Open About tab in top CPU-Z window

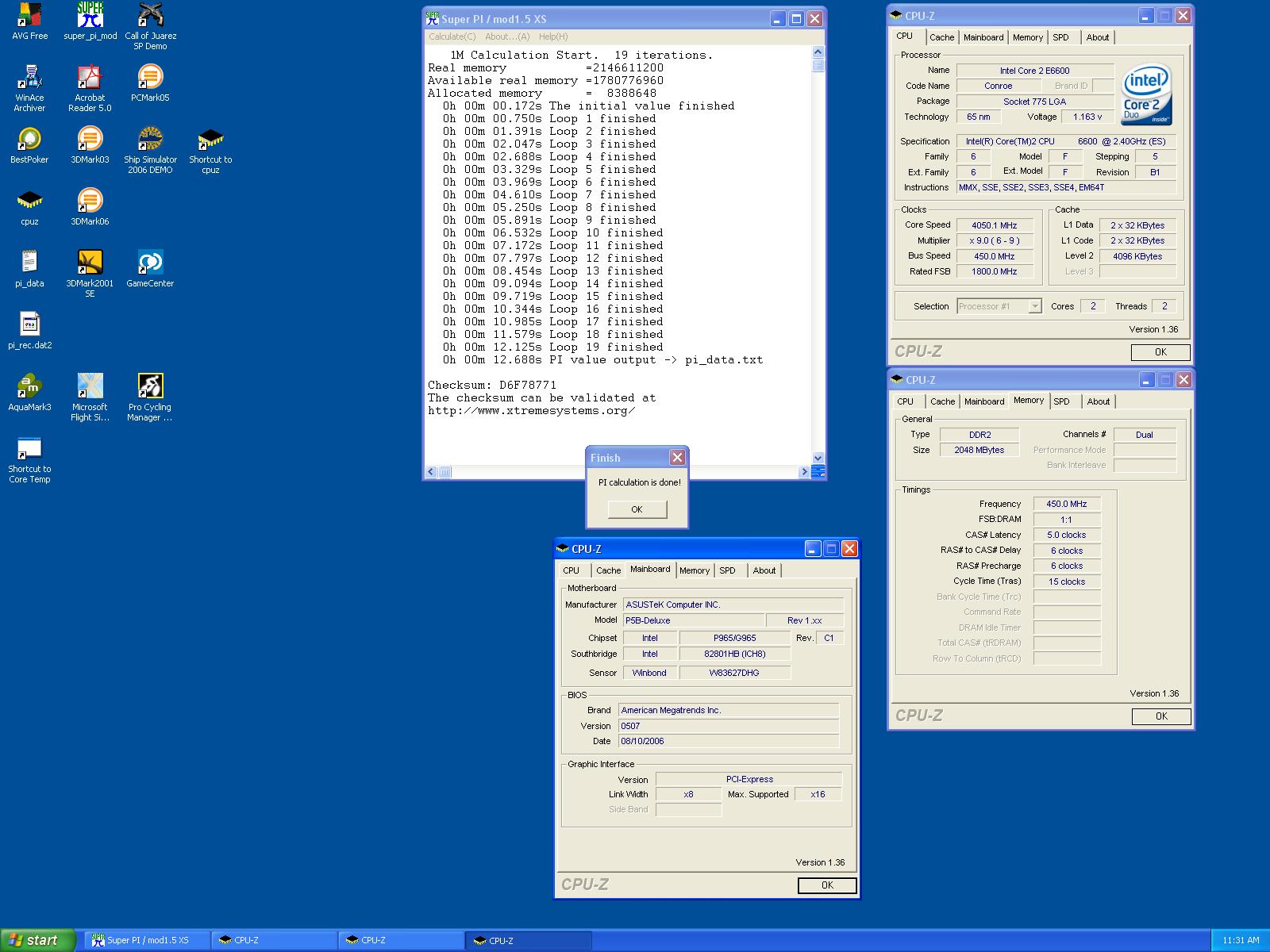pos(1098,37)
